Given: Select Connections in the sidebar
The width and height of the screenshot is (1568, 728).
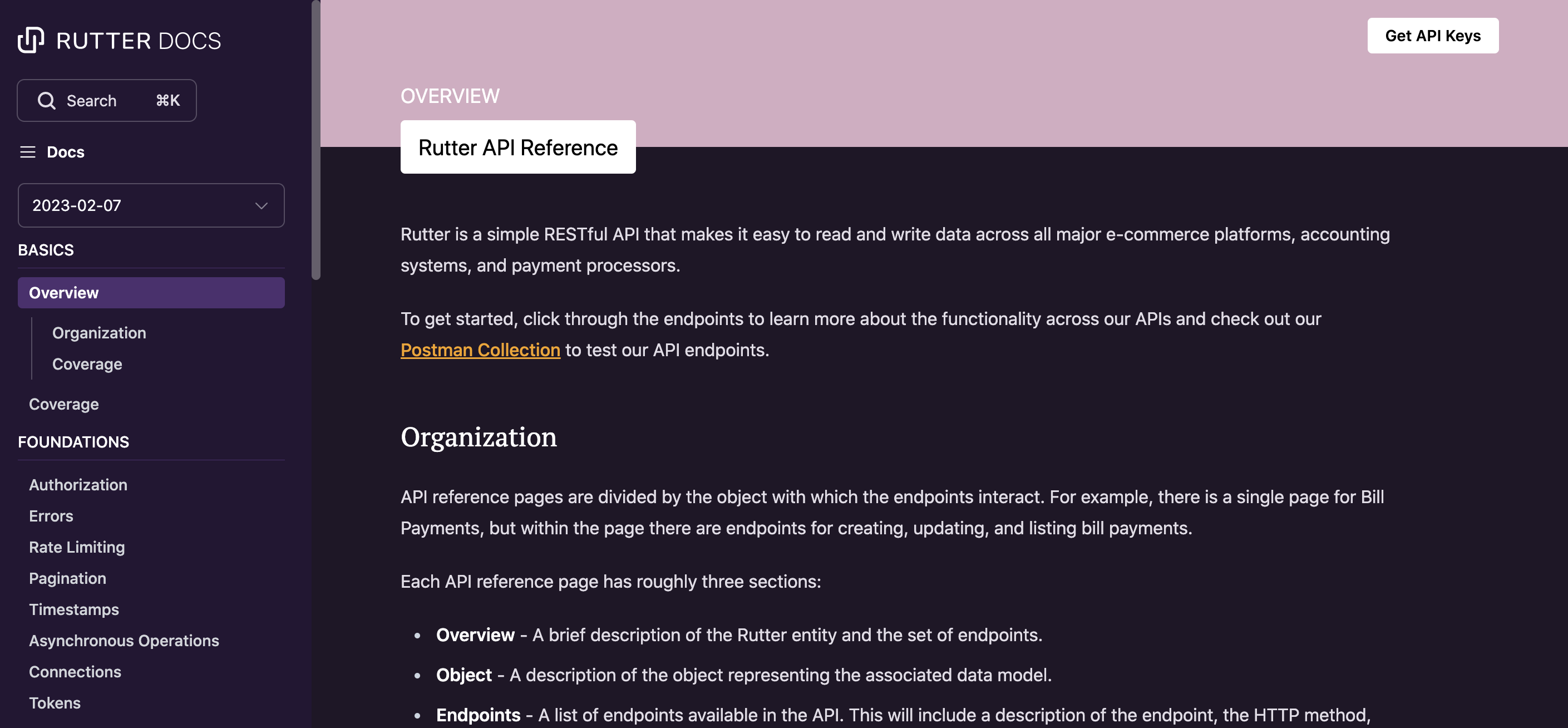Looking at the screenshot, I should (75, 671).
